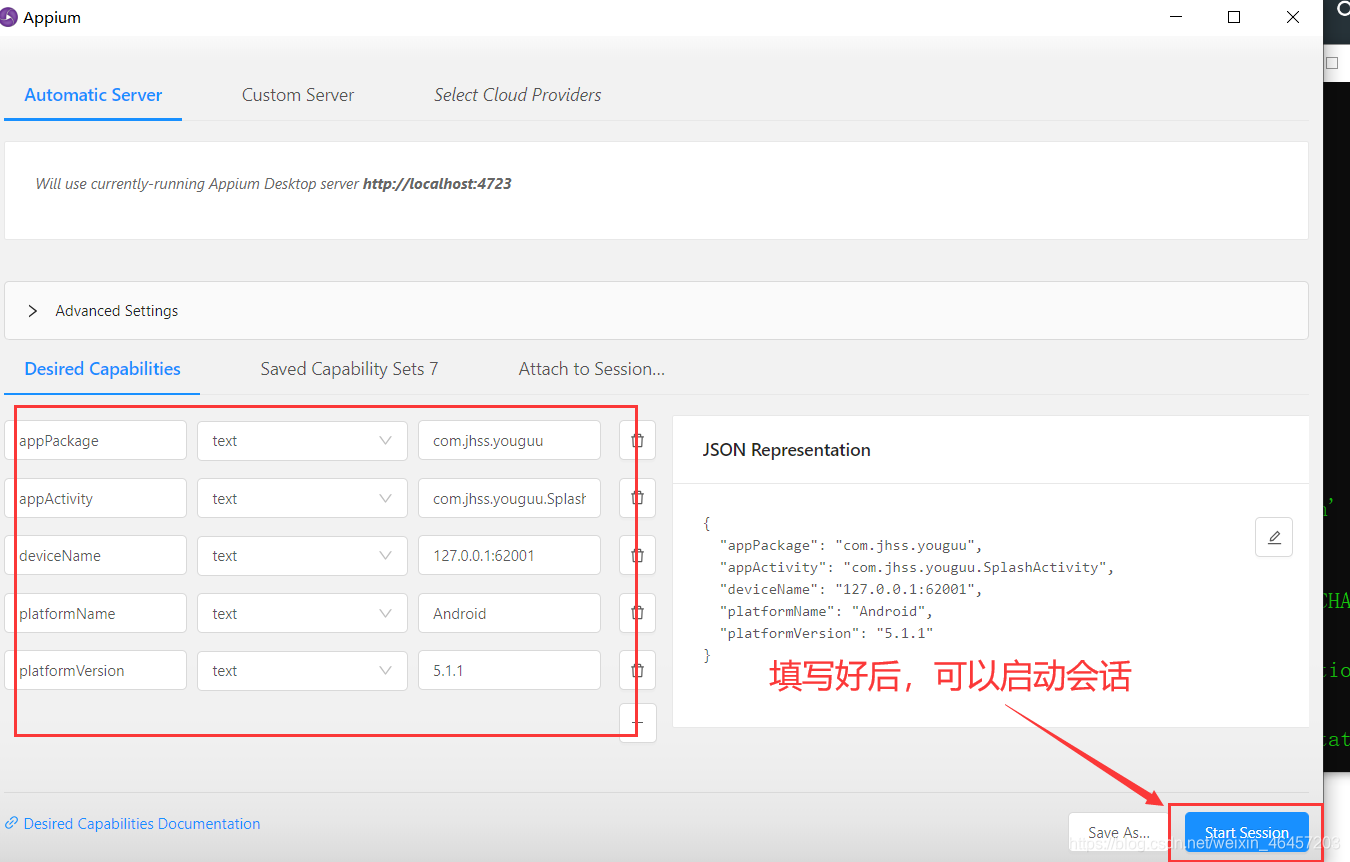Add a new capability row with plus button

[637, 722]
